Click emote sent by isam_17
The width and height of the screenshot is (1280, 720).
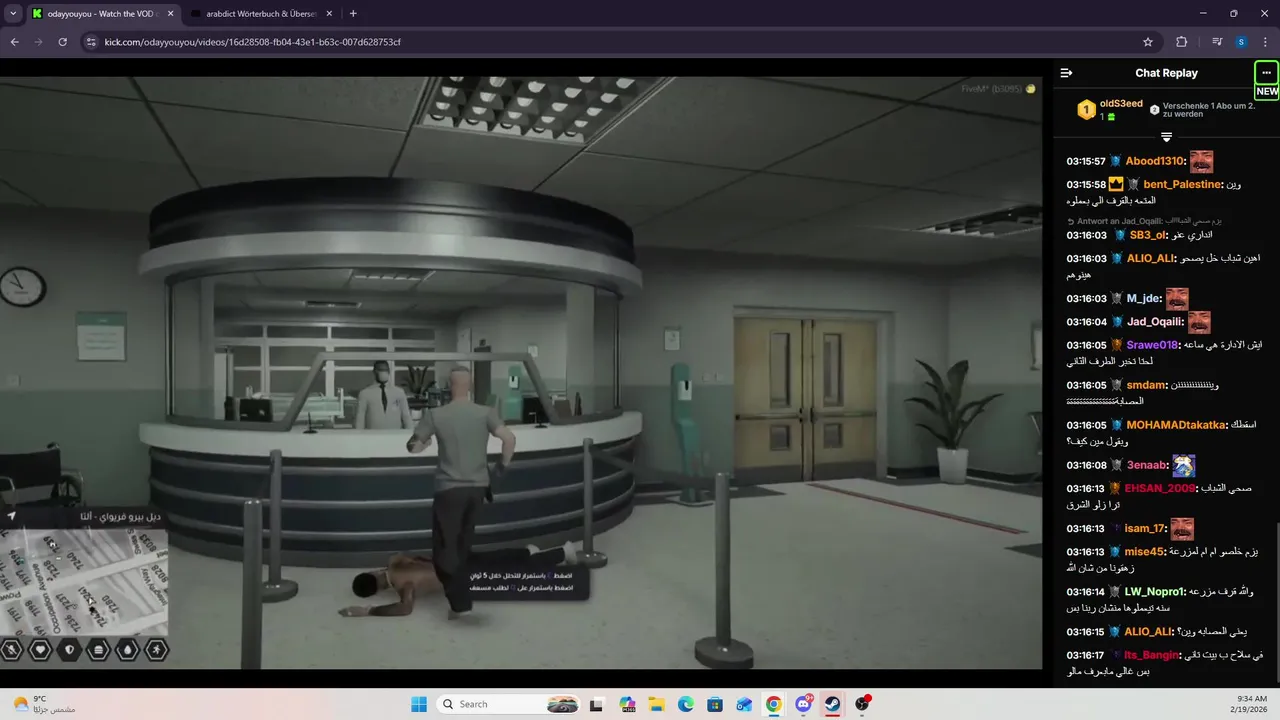(1183, 528)
